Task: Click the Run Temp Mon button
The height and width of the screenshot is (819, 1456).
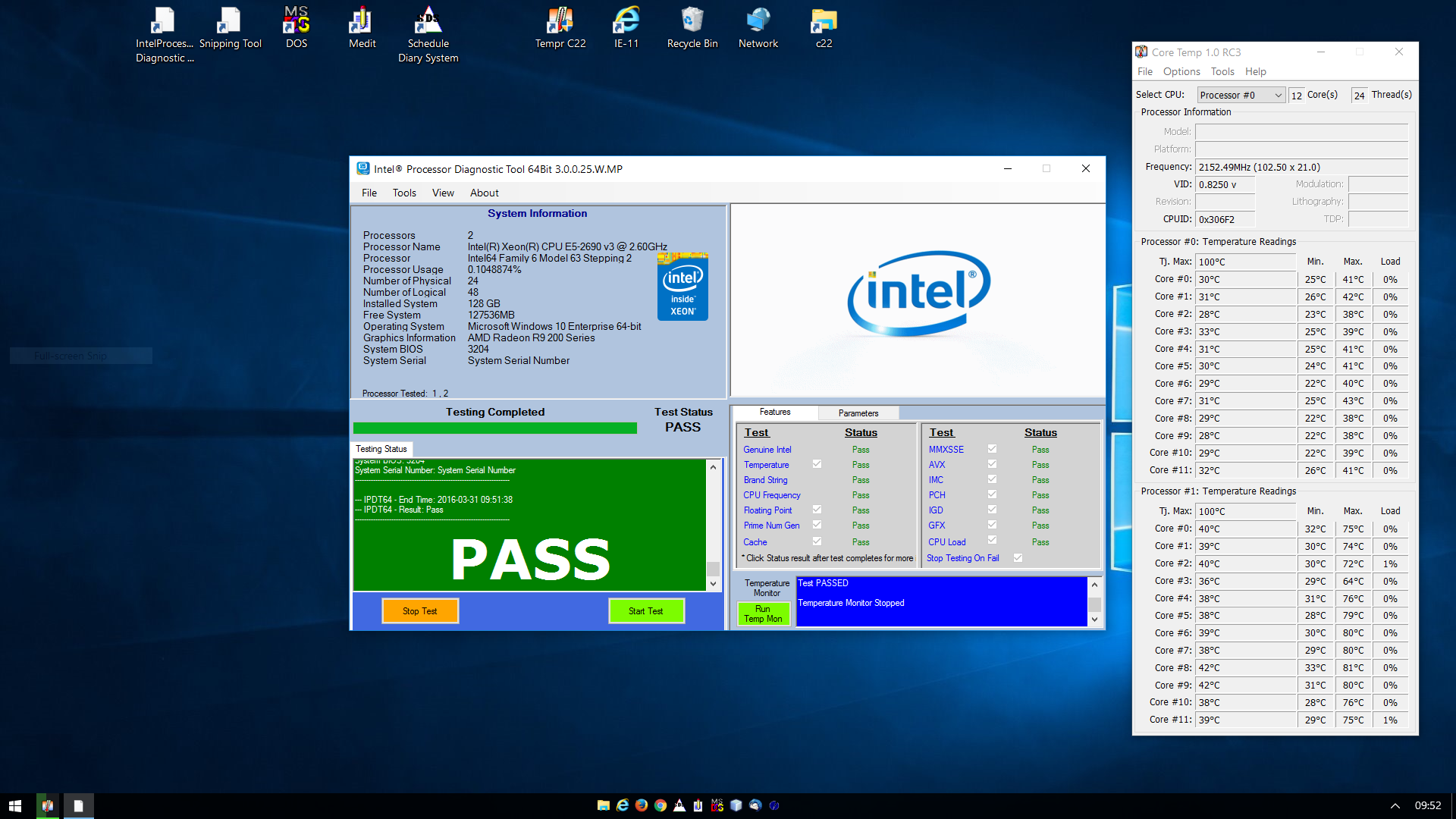Action: (x=763, y=613)
